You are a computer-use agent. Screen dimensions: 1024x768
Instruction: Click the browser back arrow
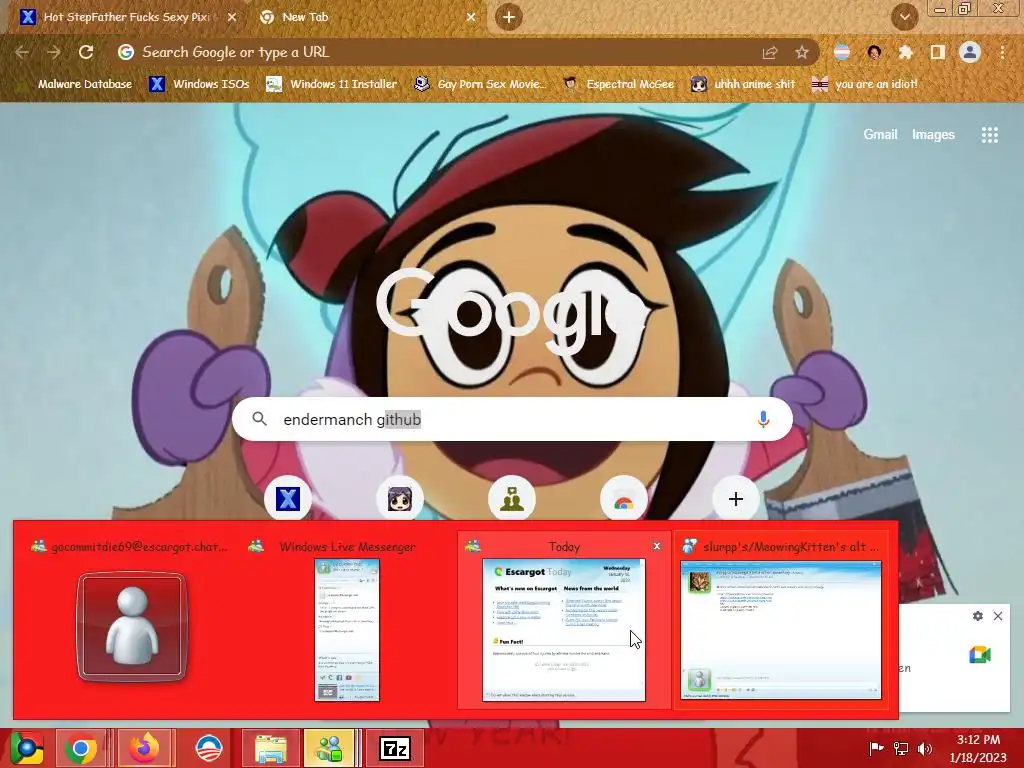[x=22, y=52]
